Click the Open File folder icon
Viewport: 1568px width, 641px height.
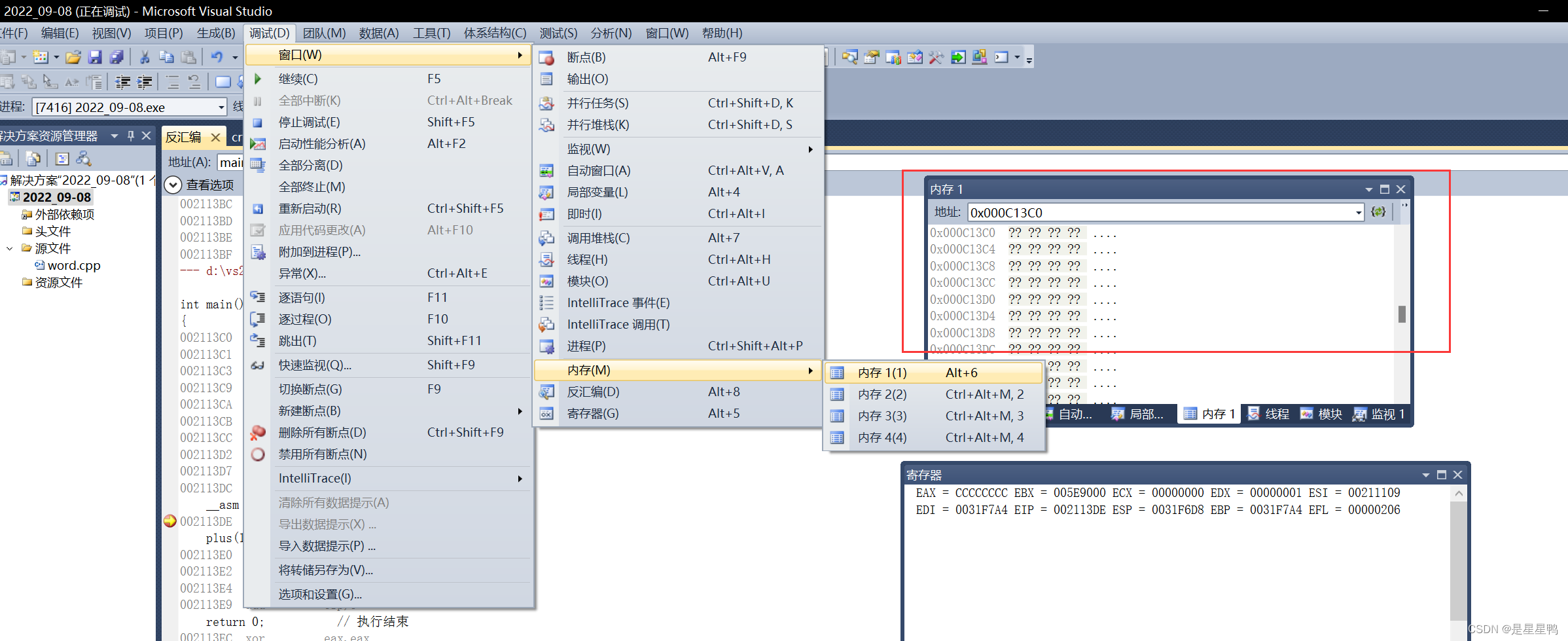click(x=73, y=58)
